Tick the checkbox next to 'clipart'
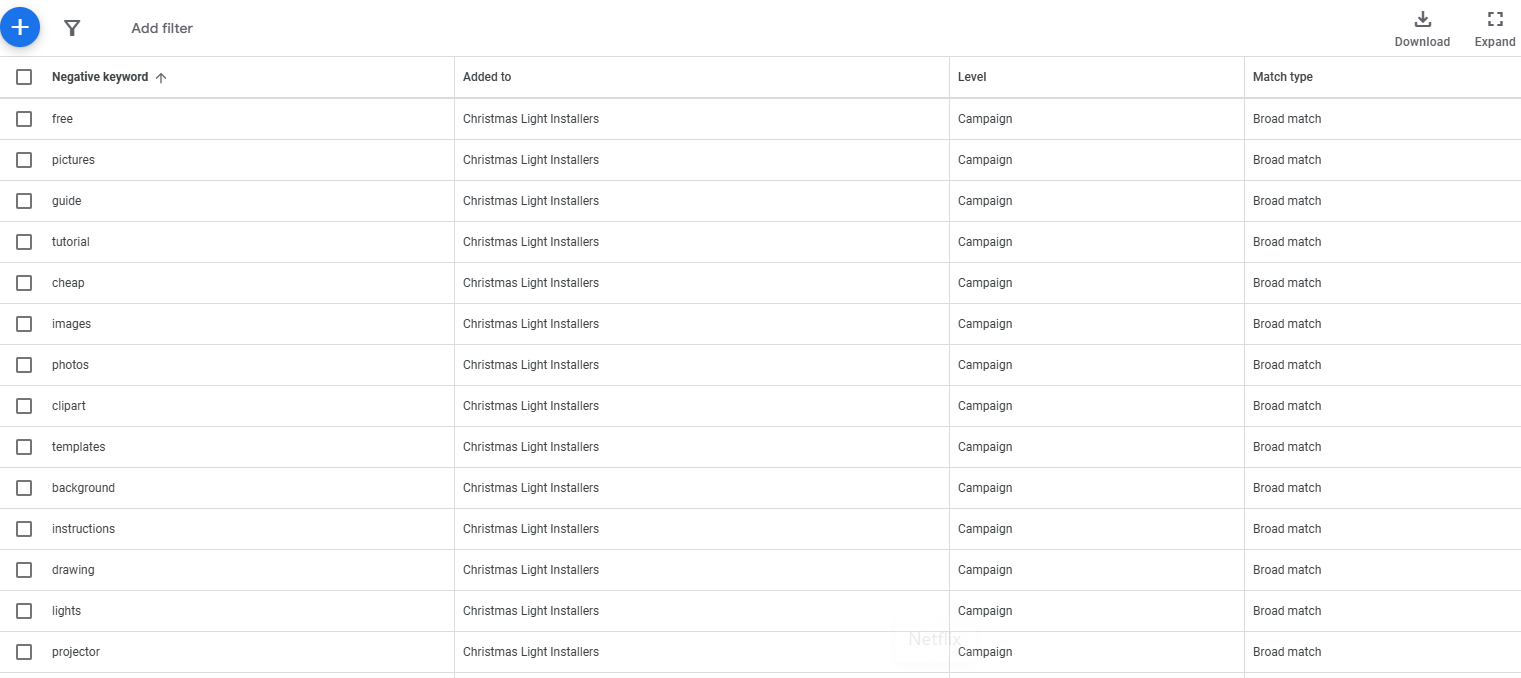This screenshot has width=1521, height=678. point(24,406)
